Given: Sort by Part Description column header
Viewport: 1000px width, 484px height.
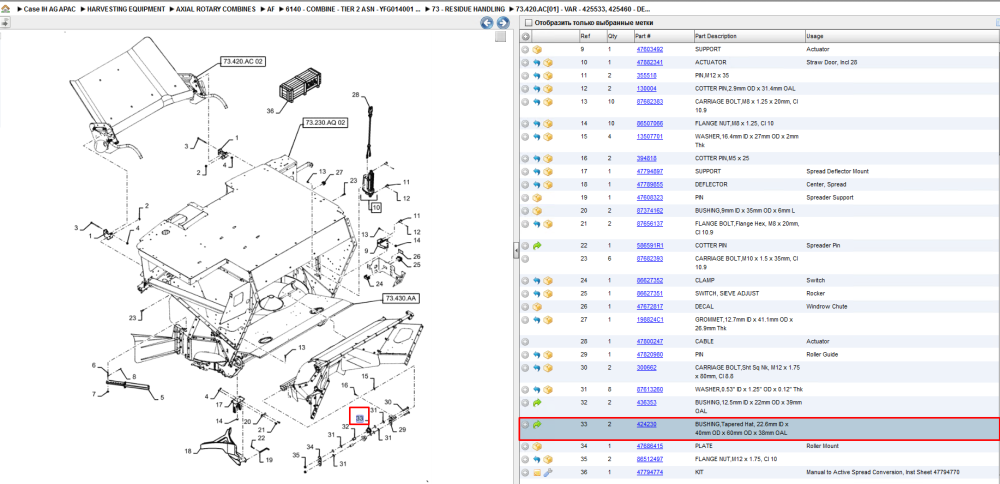Looking at the screenshot, I should tap(716, 36).
